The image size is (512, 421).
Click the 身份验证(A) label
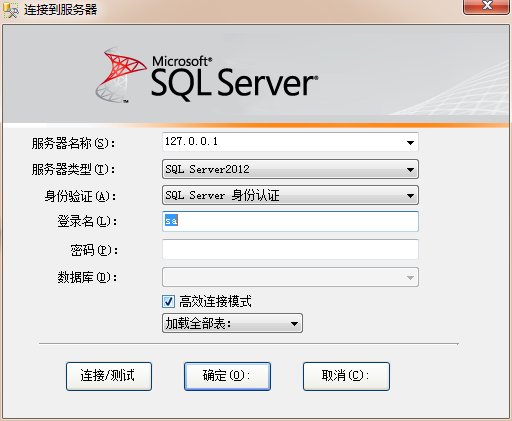tap(80, 196)
